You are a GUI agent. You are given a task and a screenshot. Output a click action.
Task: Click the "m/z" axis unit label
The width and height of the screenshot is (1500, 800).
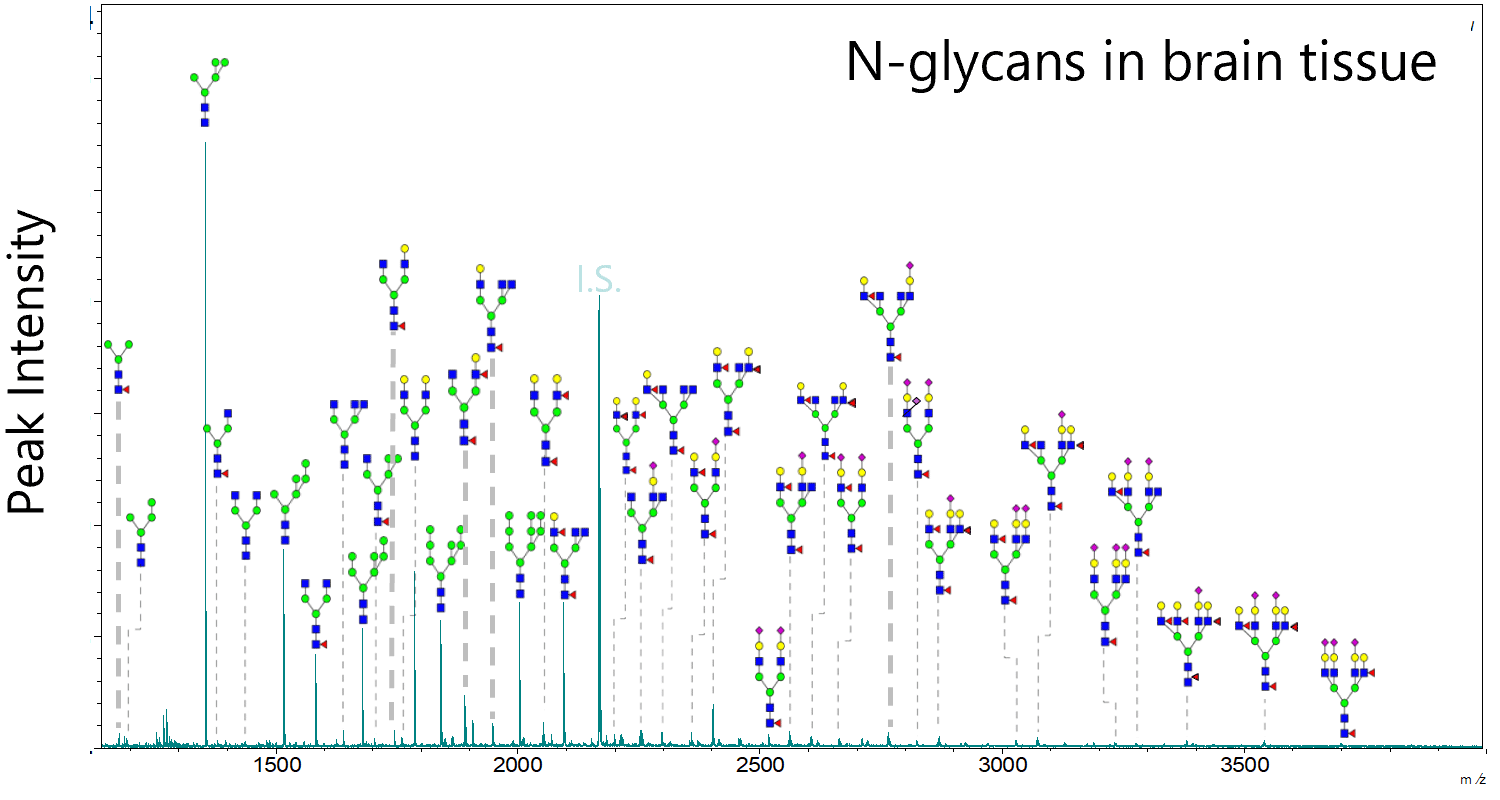click(x=1472, y=779)
